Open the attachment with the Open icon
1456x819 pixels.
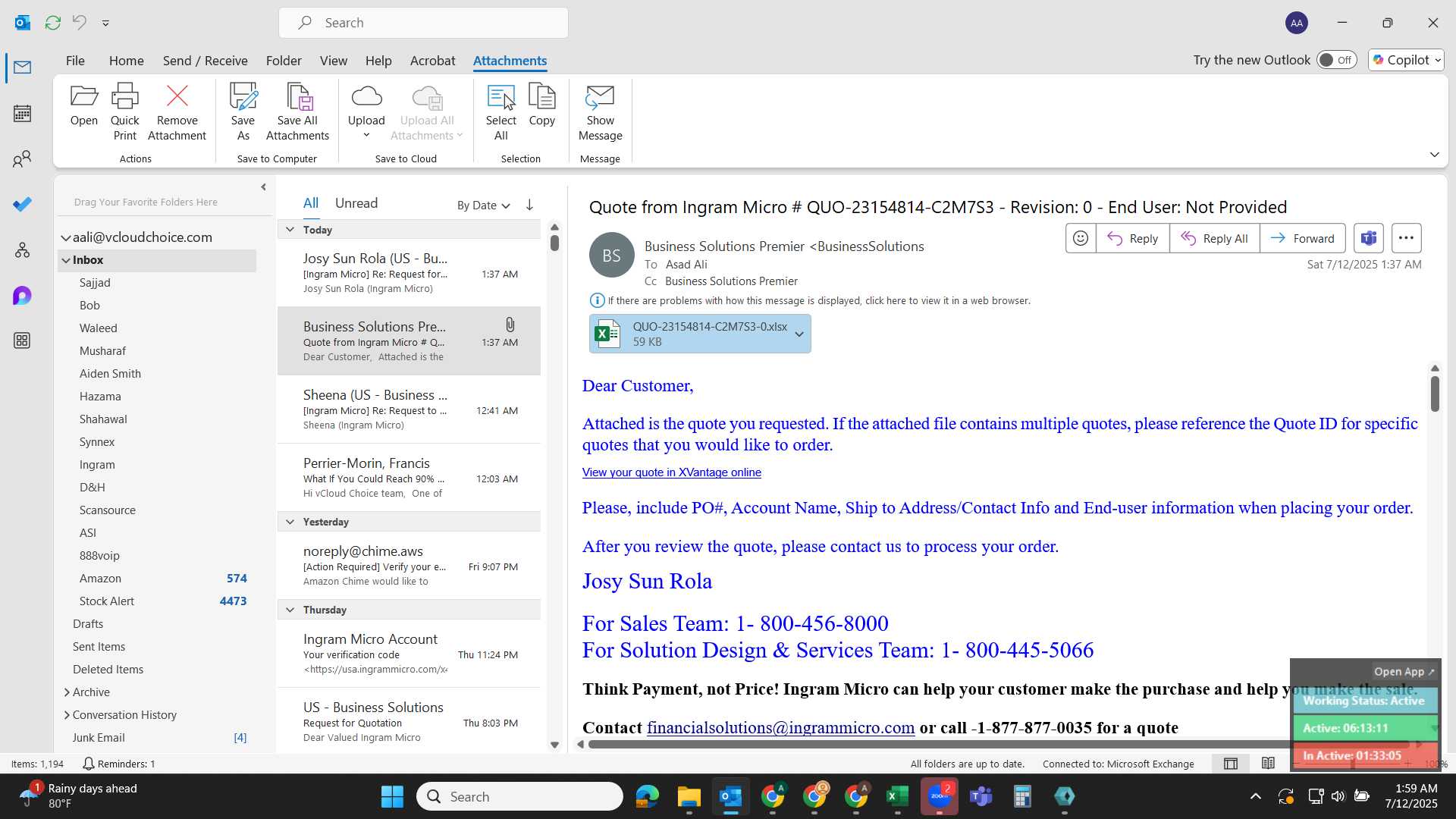click(x=83, y=105)
